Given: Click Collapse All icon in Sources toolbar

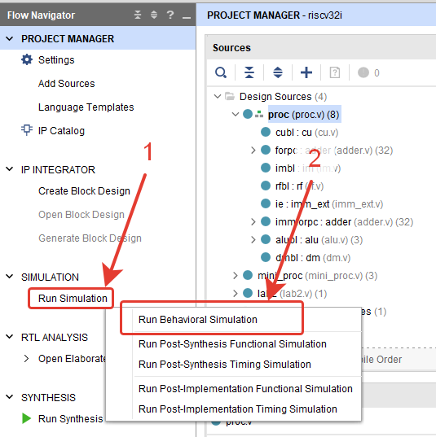Looking at the screenshot, I should pyautogui.click(x=249, y=72).
